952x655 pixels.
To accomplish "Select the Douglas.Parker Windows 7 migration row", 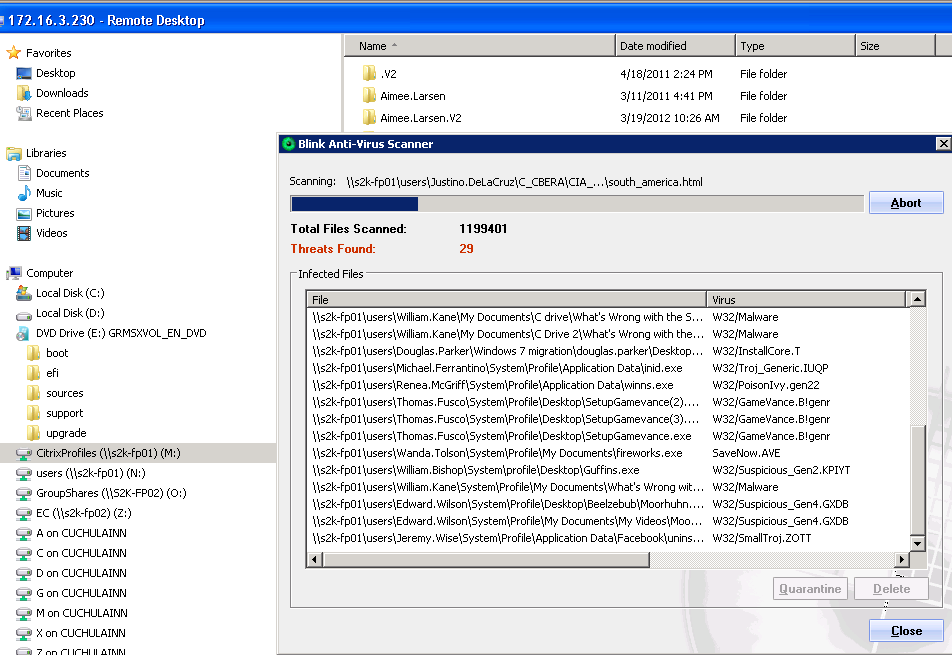I will 608,351.
